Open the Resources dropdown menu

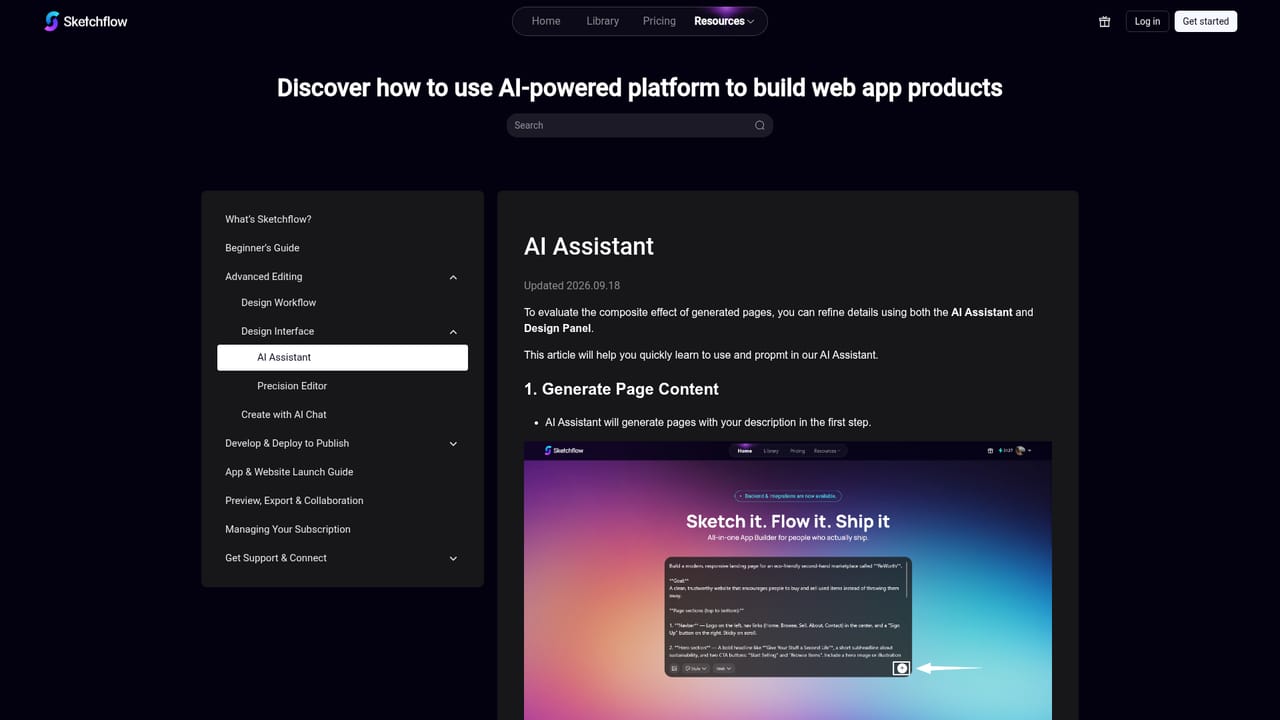(724, 21)
